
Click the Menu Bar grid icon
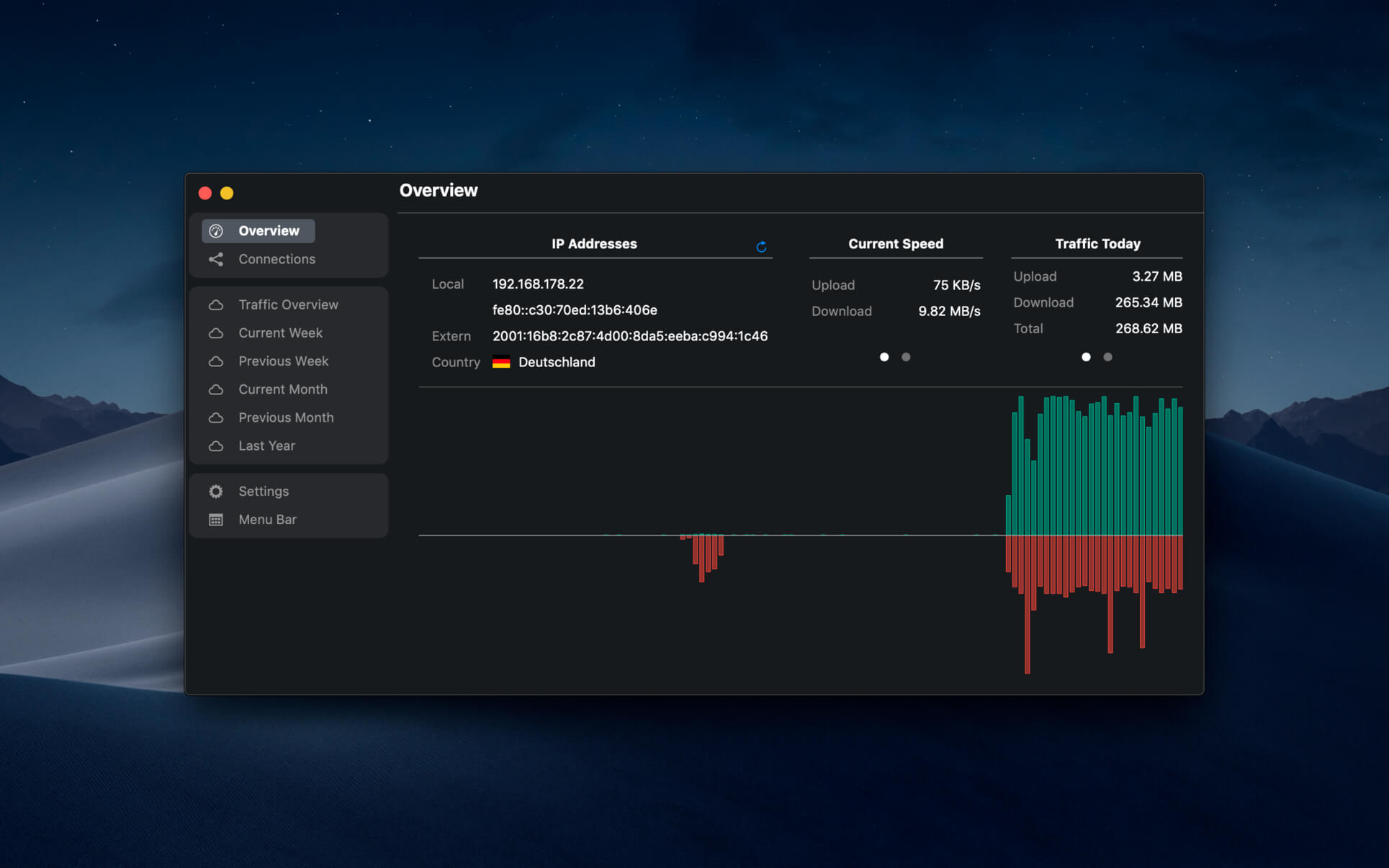click(x=216, y=519)
